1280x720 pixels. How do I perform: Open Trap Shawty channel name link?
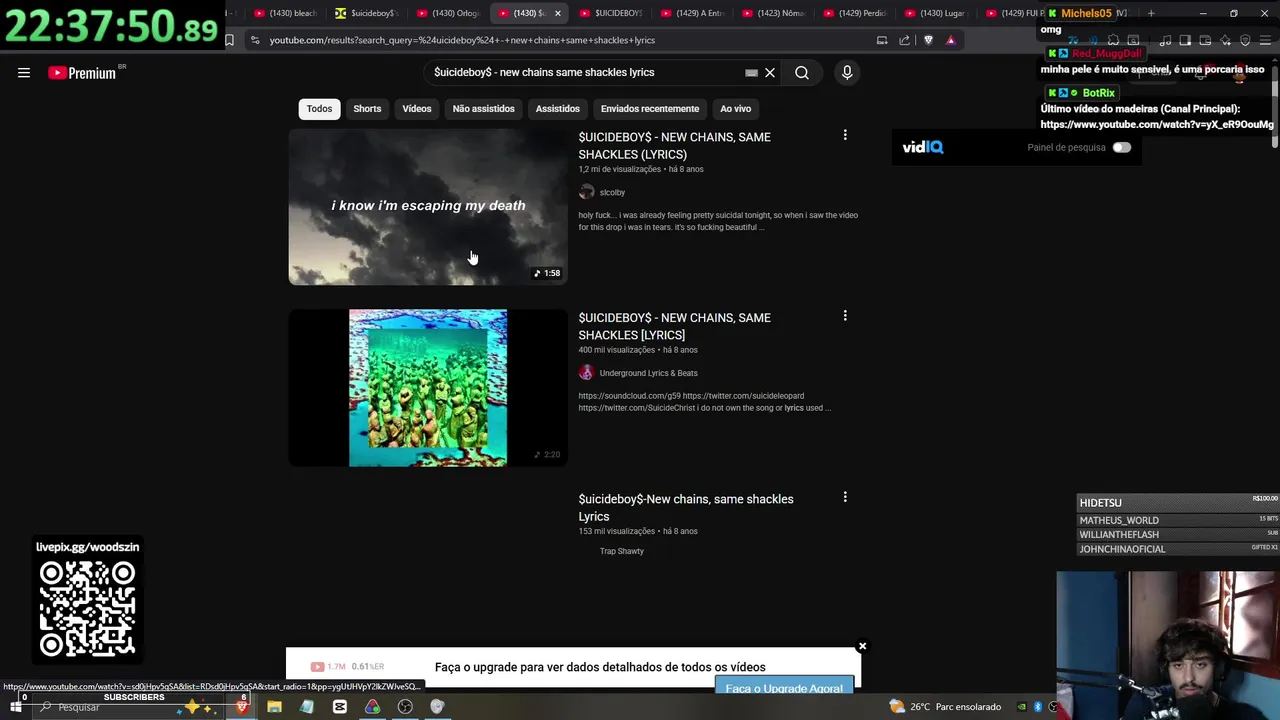click(622, 551)
